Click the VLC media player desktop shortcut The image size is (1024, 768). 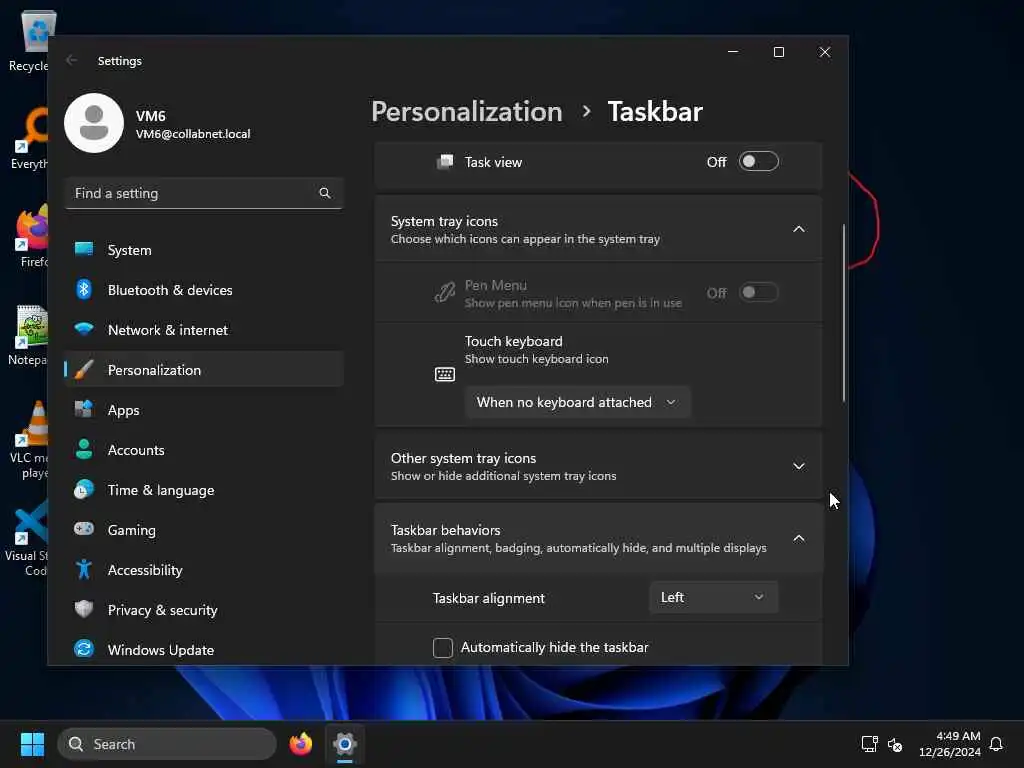click(x=29, y=440)
